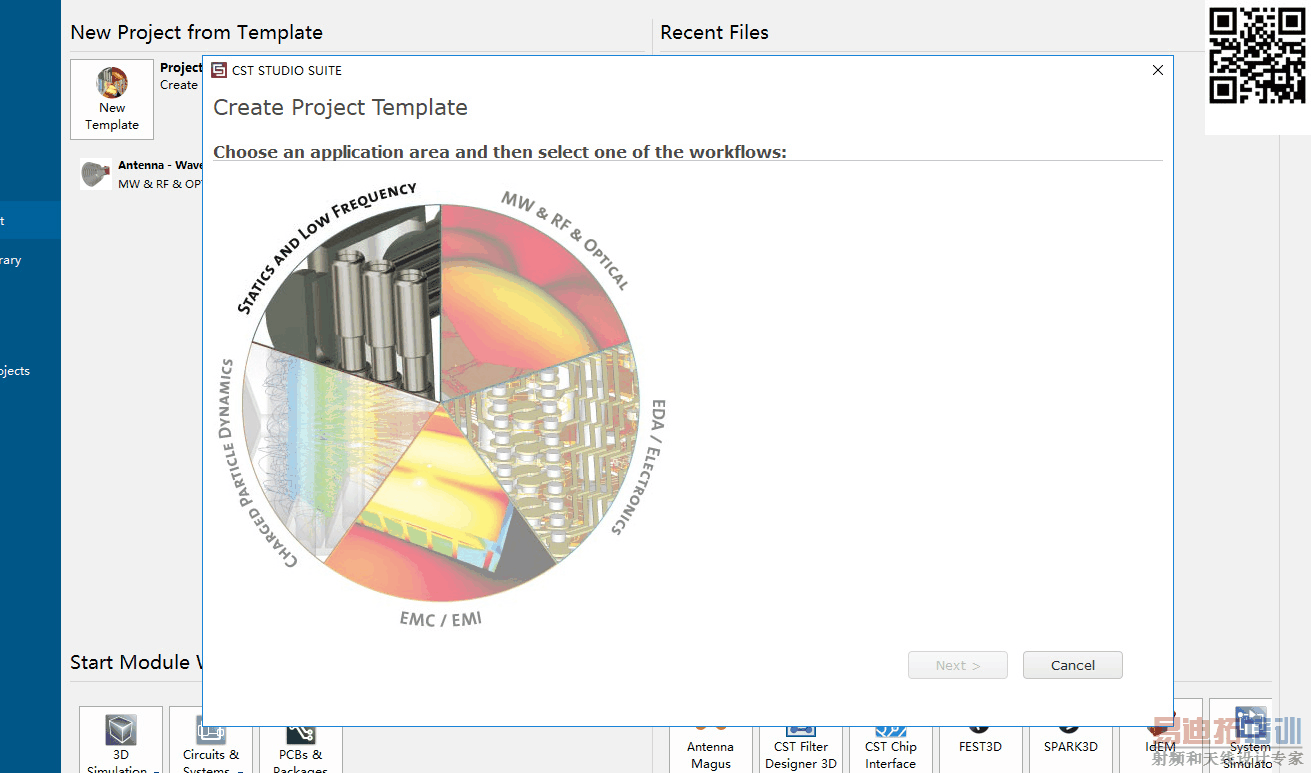
Task: Start the CST Chip Interface module
Action: [x=891, y=748]
